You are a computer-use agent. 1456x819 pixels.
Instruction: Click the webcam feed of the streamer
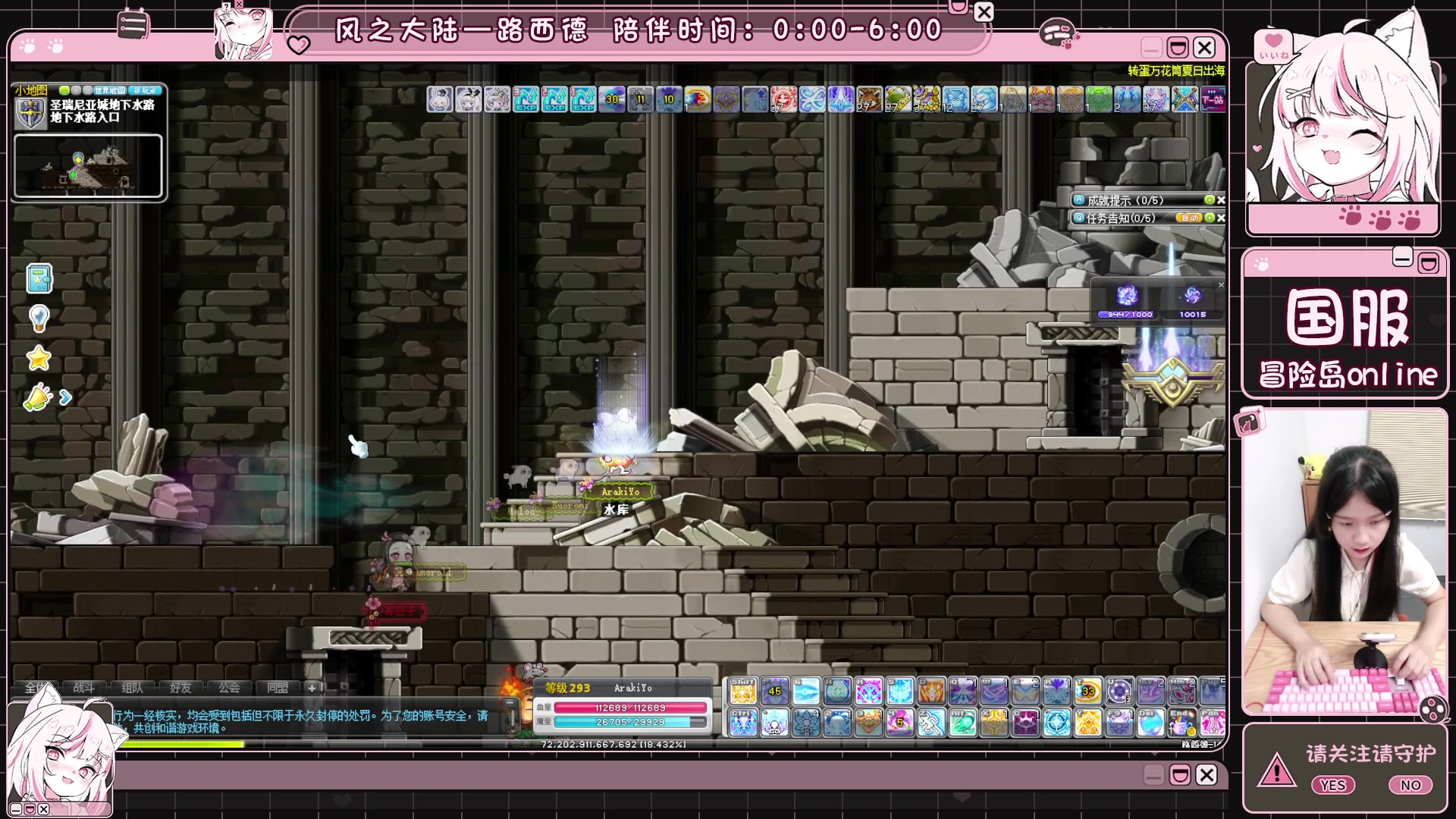1345,562
